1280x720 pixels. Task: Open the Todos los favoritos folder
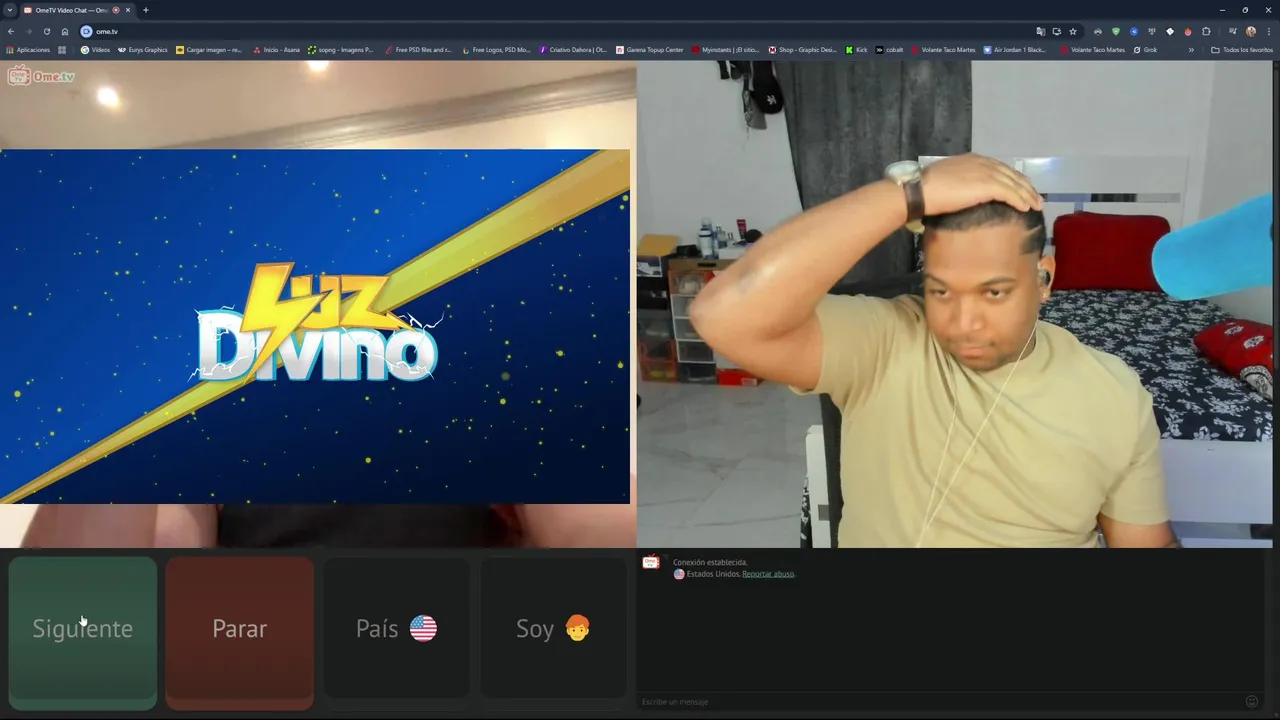(x=1242, y=50)
